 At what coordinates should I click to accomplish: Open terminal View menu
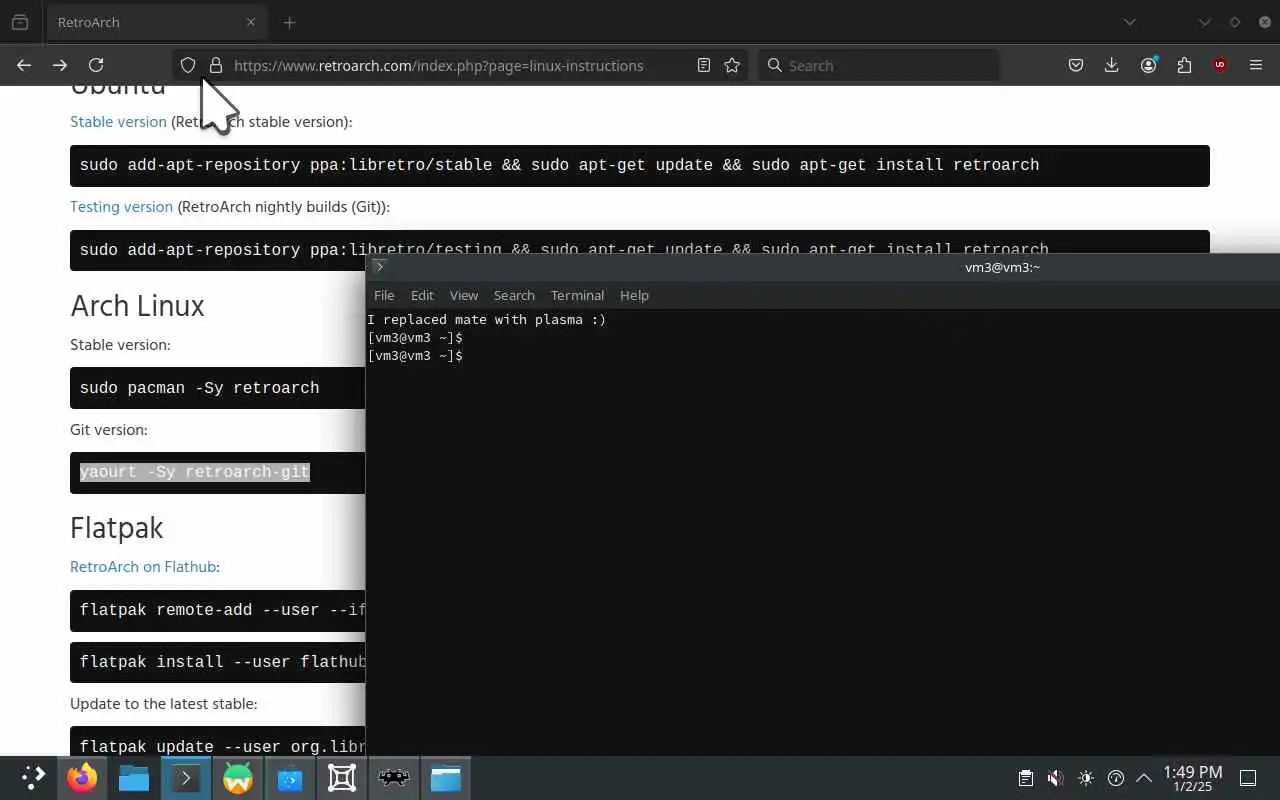pyautogui.click(x=464, y=295)
